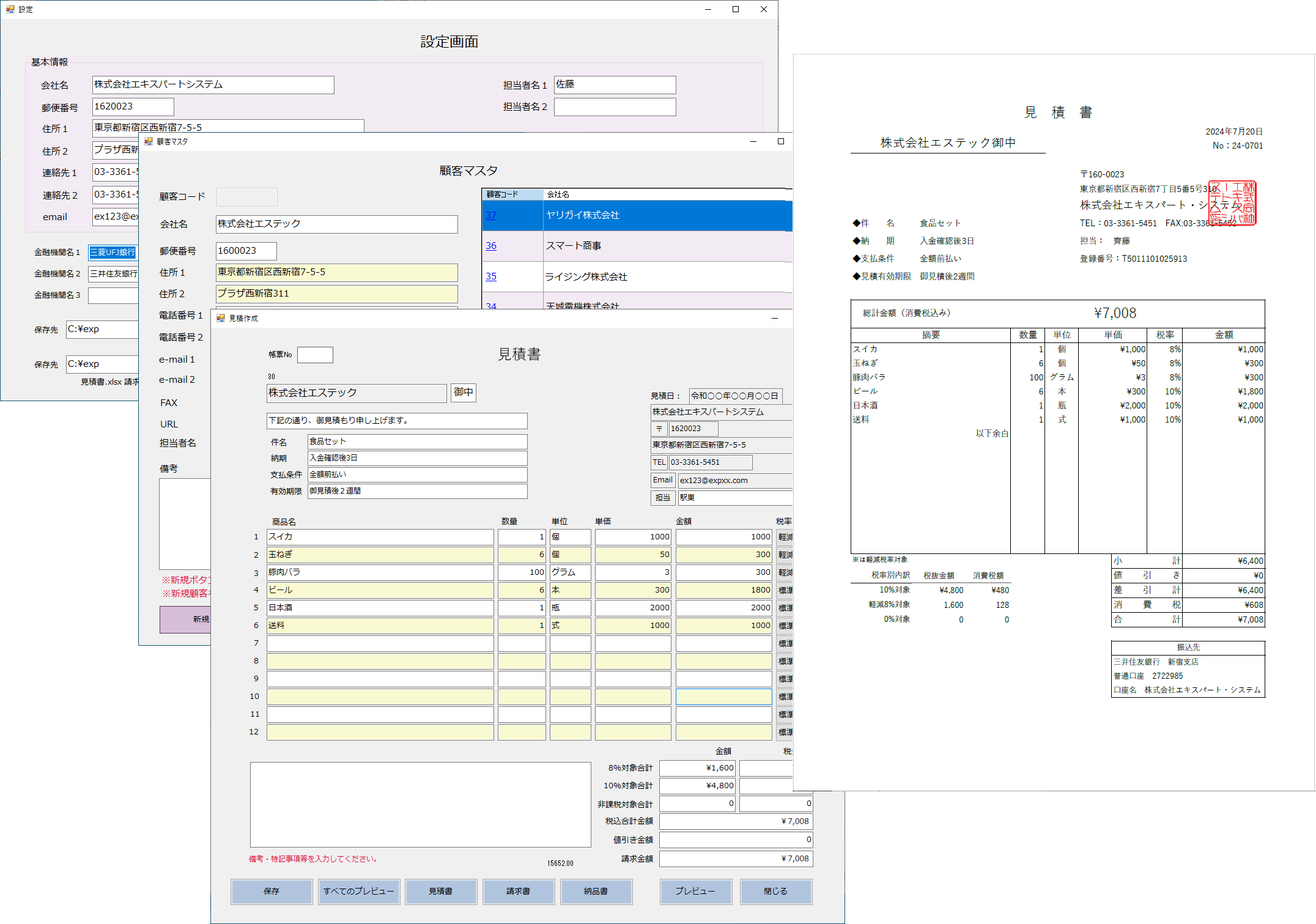Open the 御中 honorific dropdown

pyautogui.click(x=463, y=392)
